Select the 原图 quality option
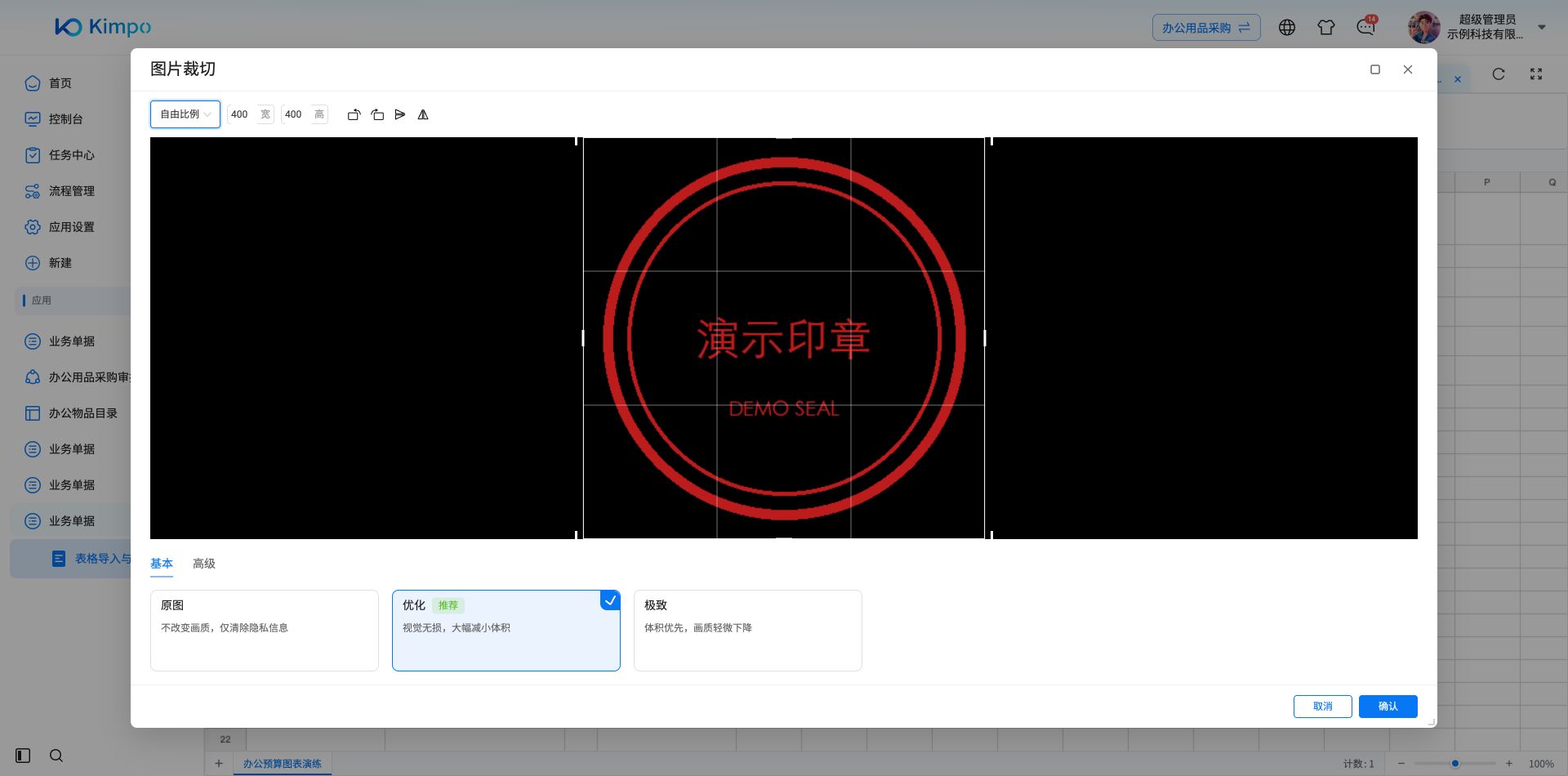 pyautogui.click(x=265, y=631)
